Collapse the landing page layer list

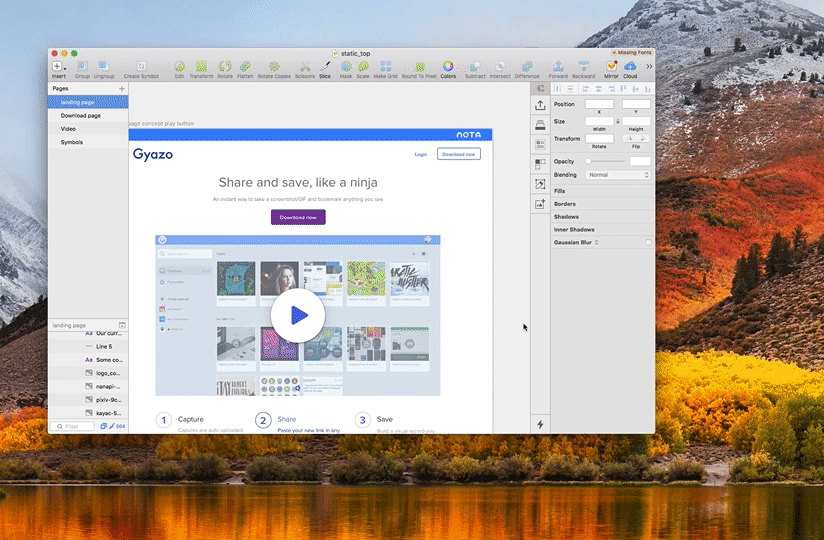pyautogui.click(x=122, y=325)
